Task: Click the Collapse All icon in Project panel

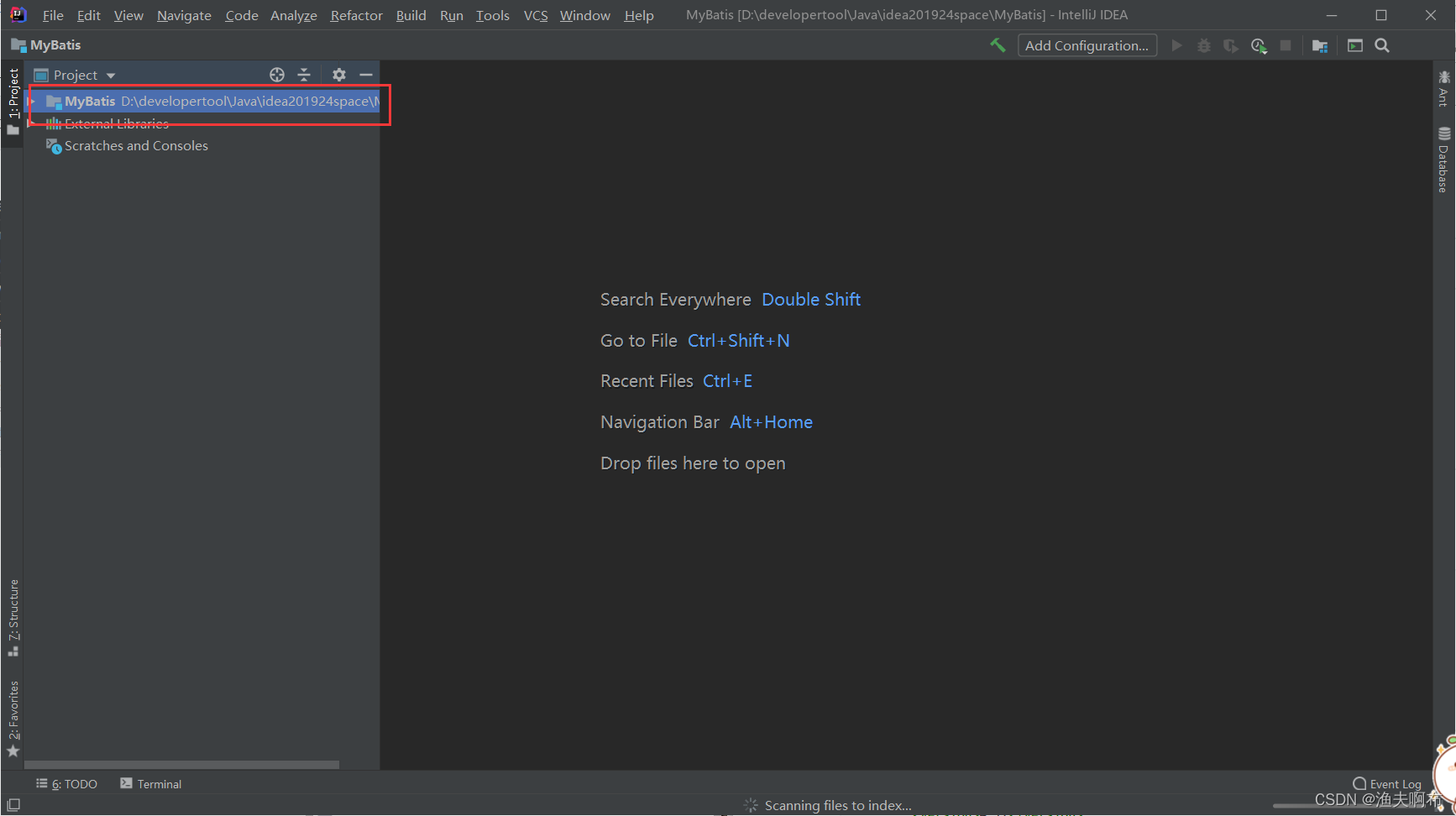Action: (x=304, y=75)
